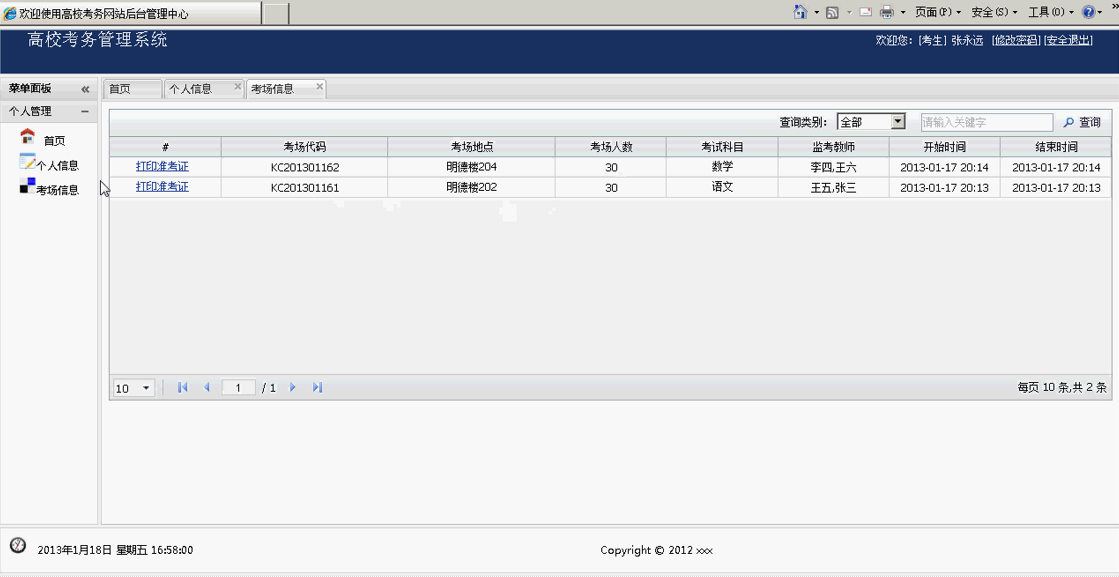Close the 考场信息 tab

pos(320,86)
